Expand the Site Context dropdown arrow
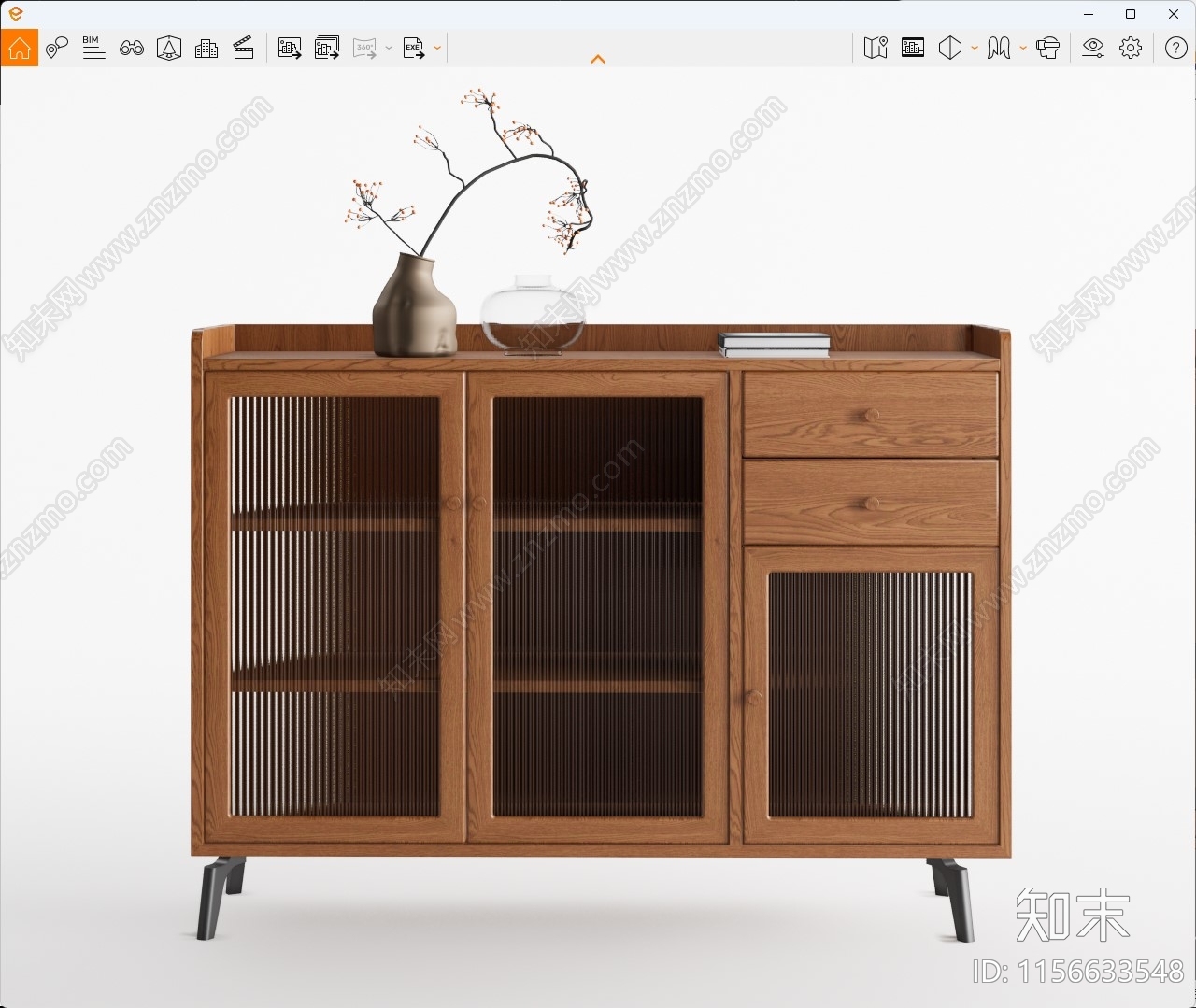Image resolution: width=1196 pixels, height=1008 pixels. click(x=1023, y=48)
